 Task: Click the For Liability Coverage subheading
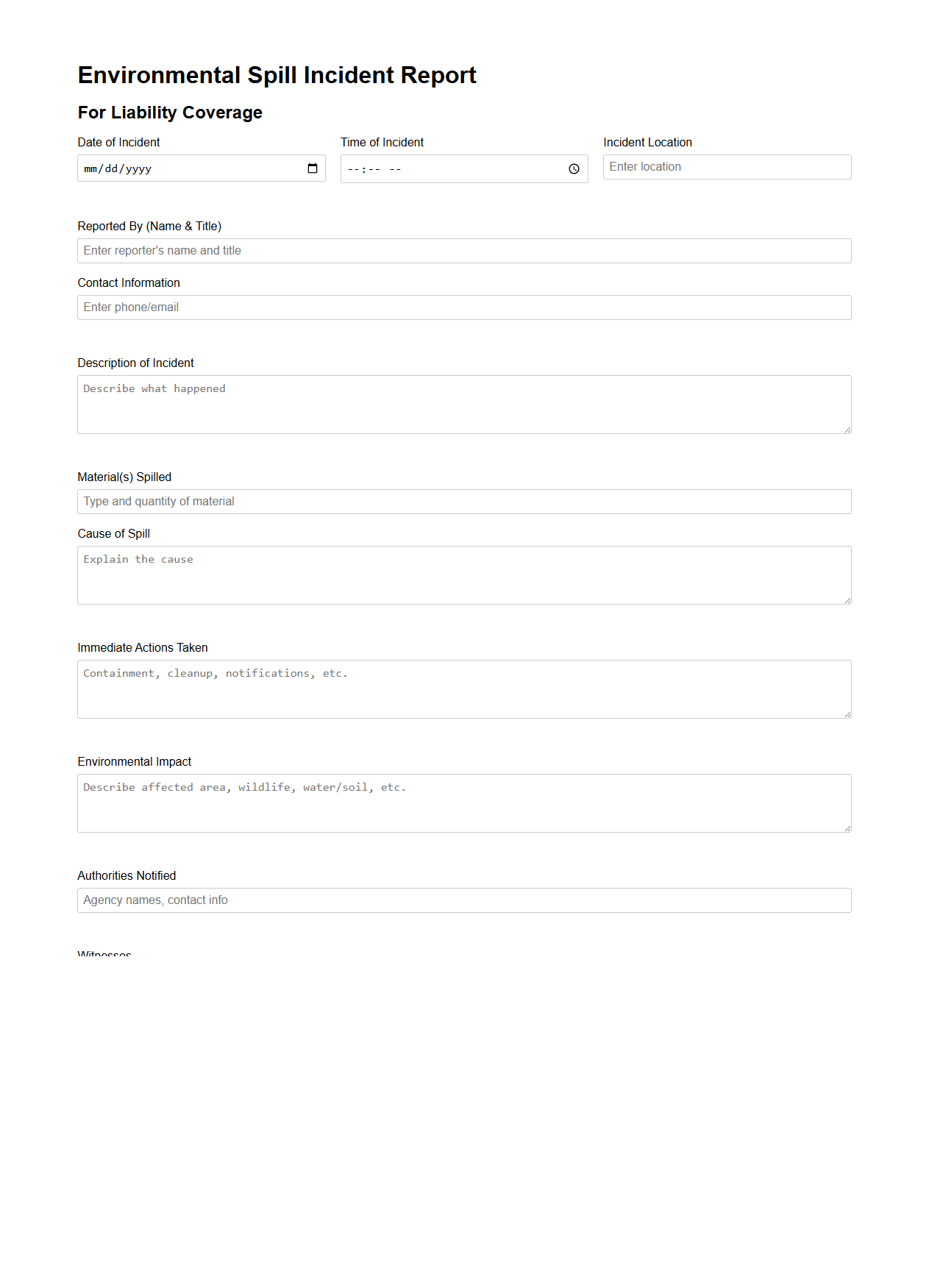[170, 113]
